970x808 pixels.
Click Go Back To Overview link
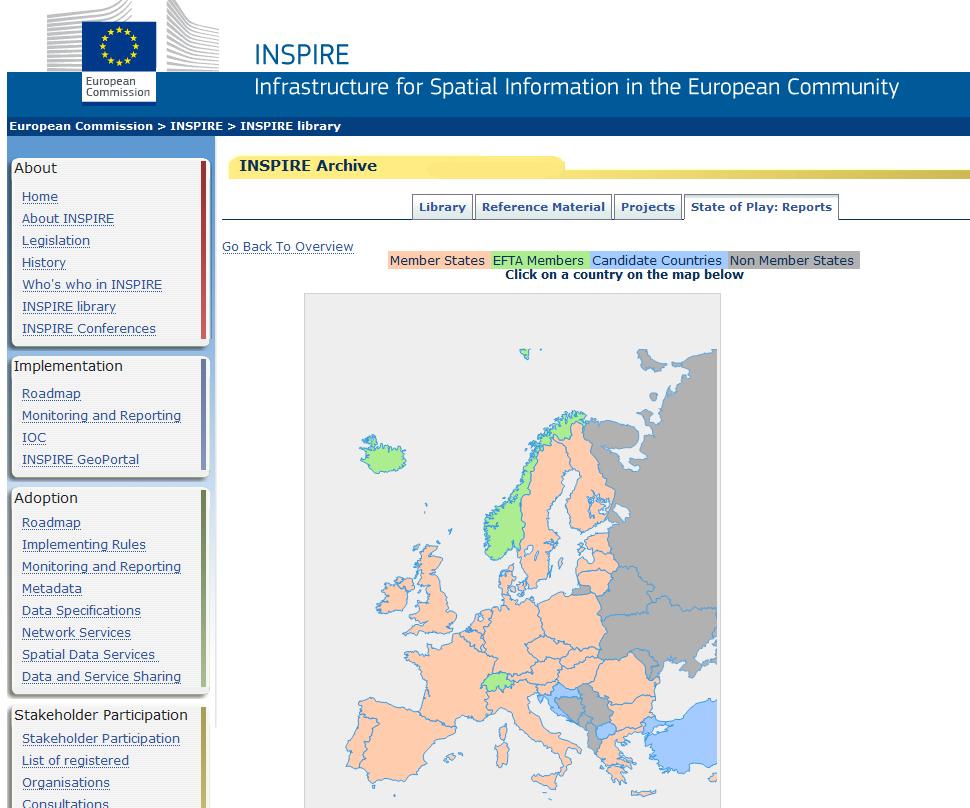tap(288, 246)
